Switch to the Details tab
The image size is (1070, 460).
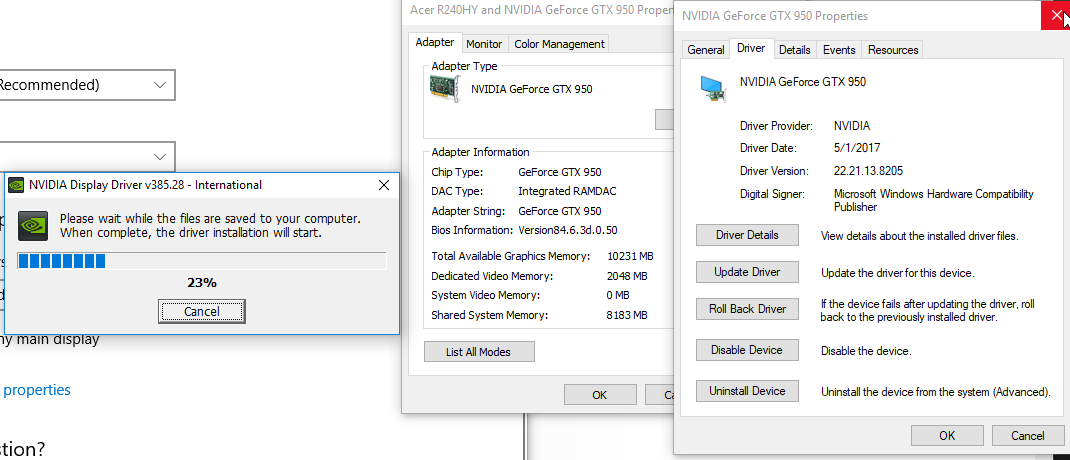[x=794, y=50]
